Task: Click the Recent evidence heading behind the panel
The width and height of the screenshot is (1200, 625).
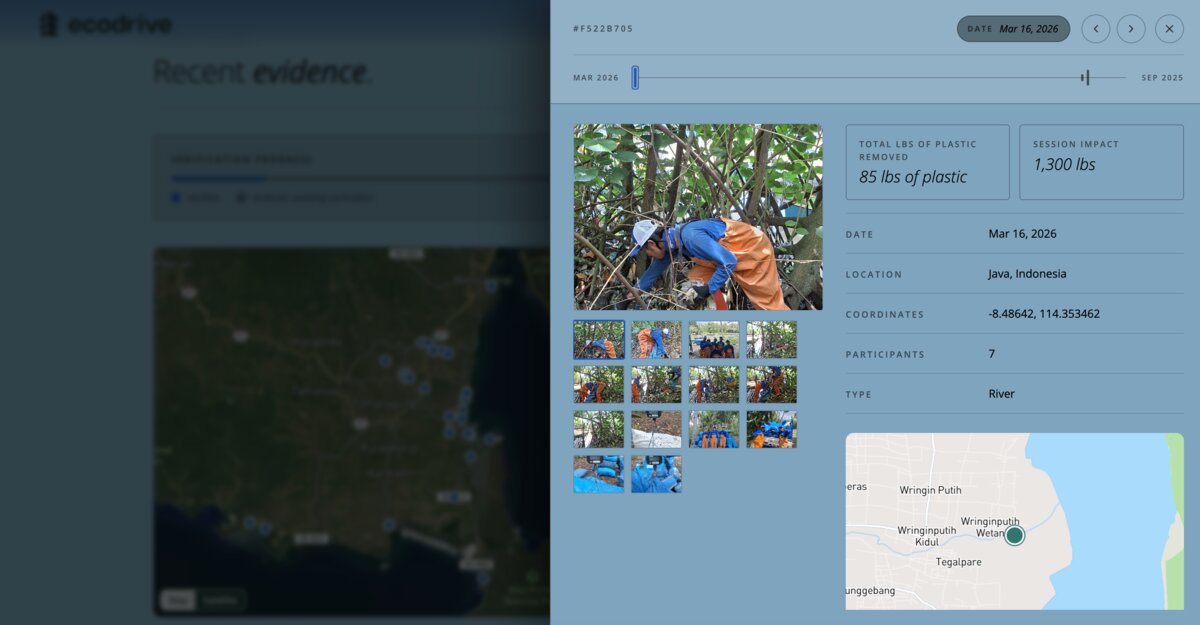Action: [x=263, y=72]
